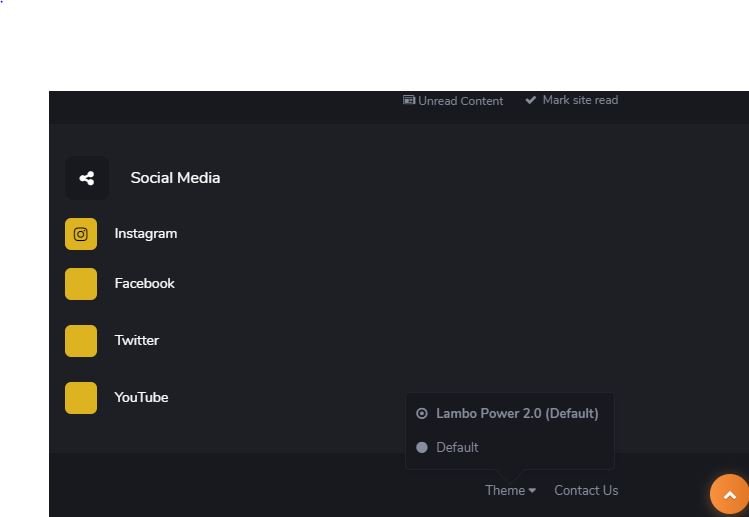Open the Facebook text link

click(x=144, y=283)
